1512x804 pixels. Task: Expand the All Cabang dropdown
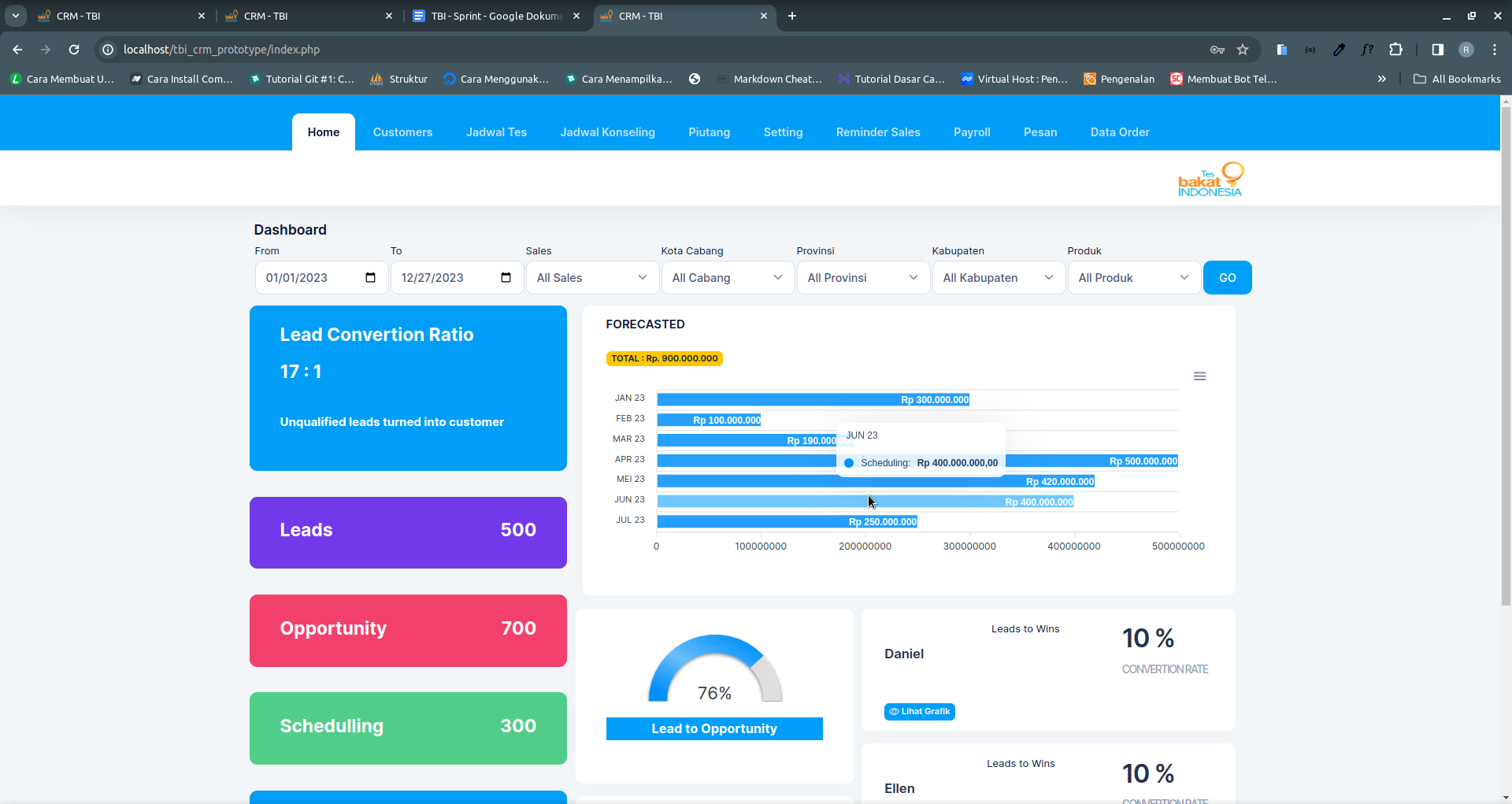(728, 277)
